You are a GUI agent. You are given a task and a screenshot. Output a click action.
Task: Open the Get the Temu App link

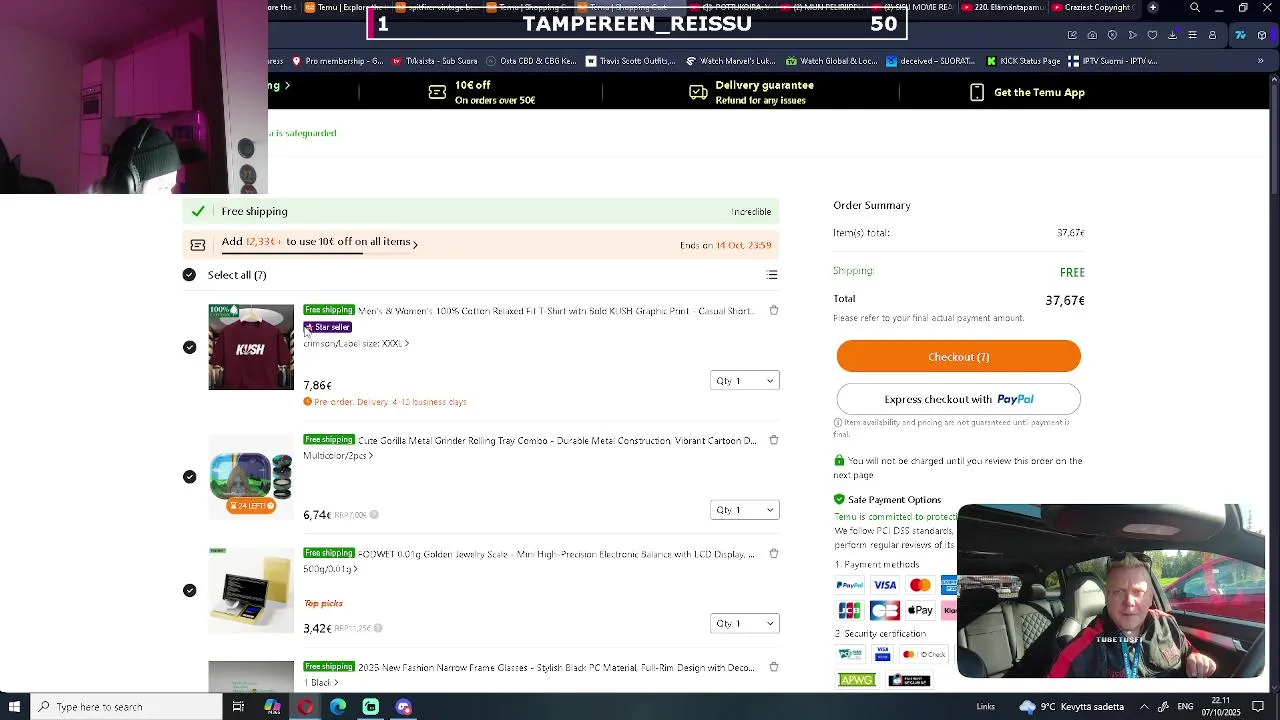[x=1039, y=92]
